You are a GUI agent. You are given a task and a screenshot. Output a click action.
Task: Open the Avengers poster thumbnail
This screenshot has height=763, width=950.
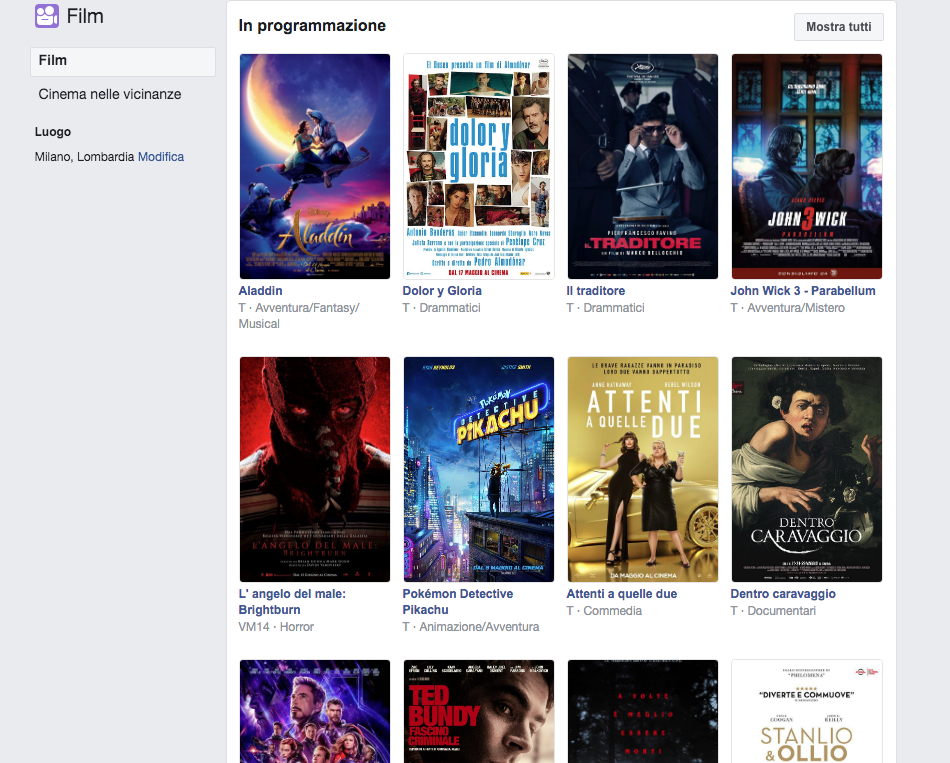[314, 711]
